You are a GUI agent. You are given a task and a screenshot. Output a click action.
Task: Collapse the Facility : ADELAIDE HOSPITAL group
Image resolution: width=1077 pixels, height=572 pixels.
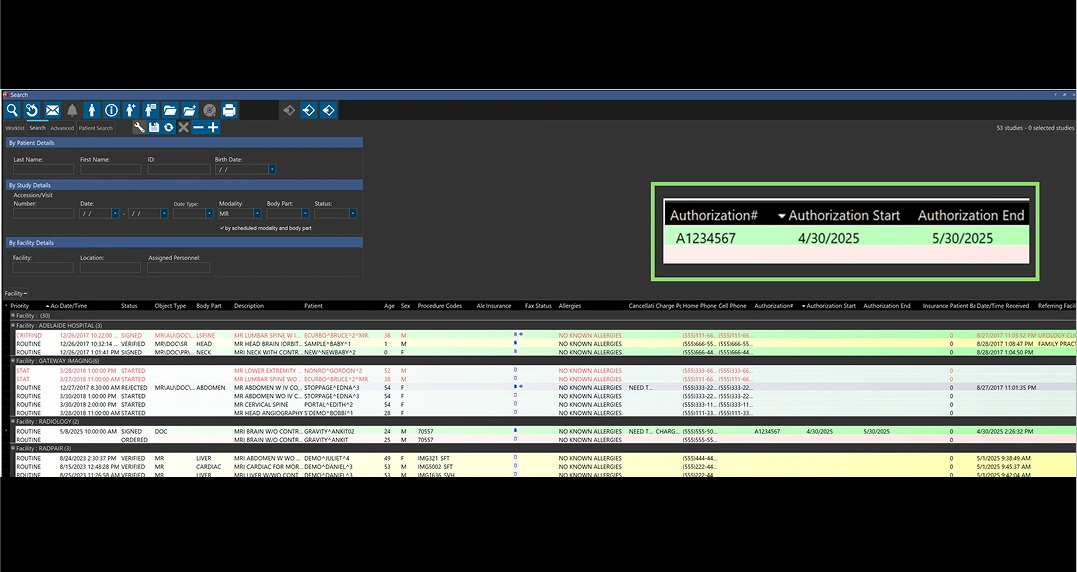[x=12, y=325]
